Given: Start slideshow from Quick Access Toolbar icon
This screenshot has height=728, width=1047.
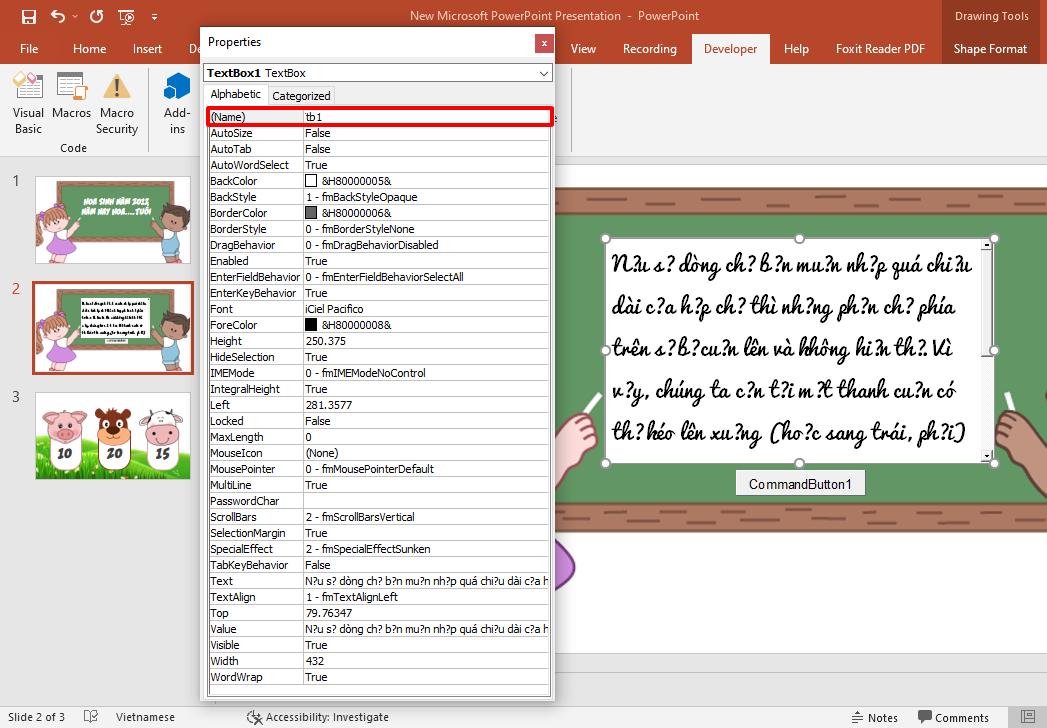Looking at the screenshot, I should pyautogui.click(x=126, y=16).
